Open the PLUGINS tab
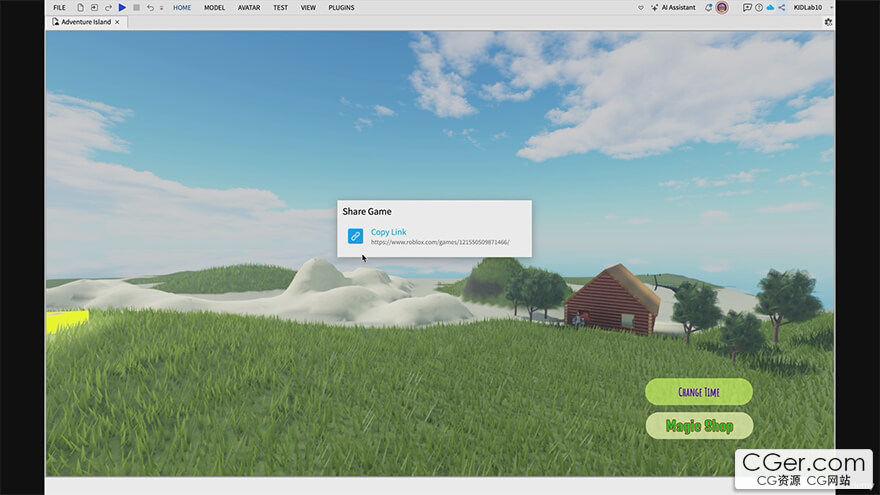This screenshot has width=880, height=495. coord(341,7)
